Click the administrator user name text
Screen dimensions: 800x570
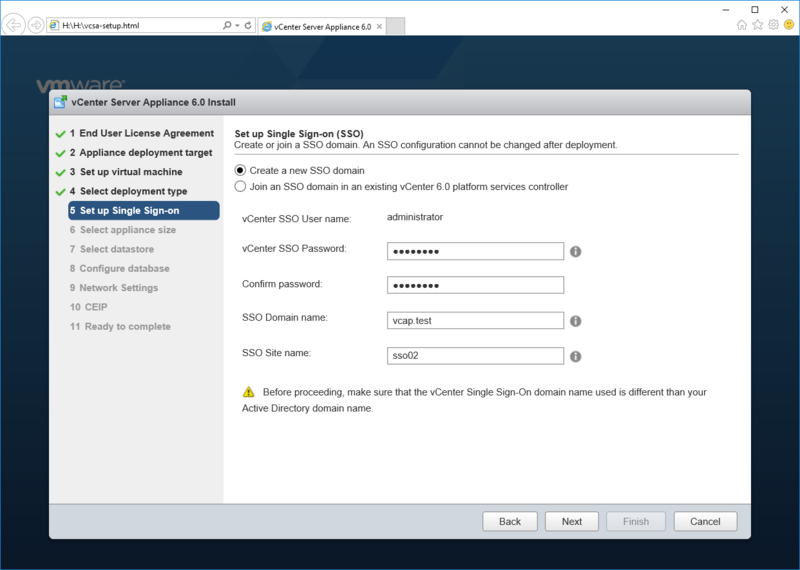(415, 217)
